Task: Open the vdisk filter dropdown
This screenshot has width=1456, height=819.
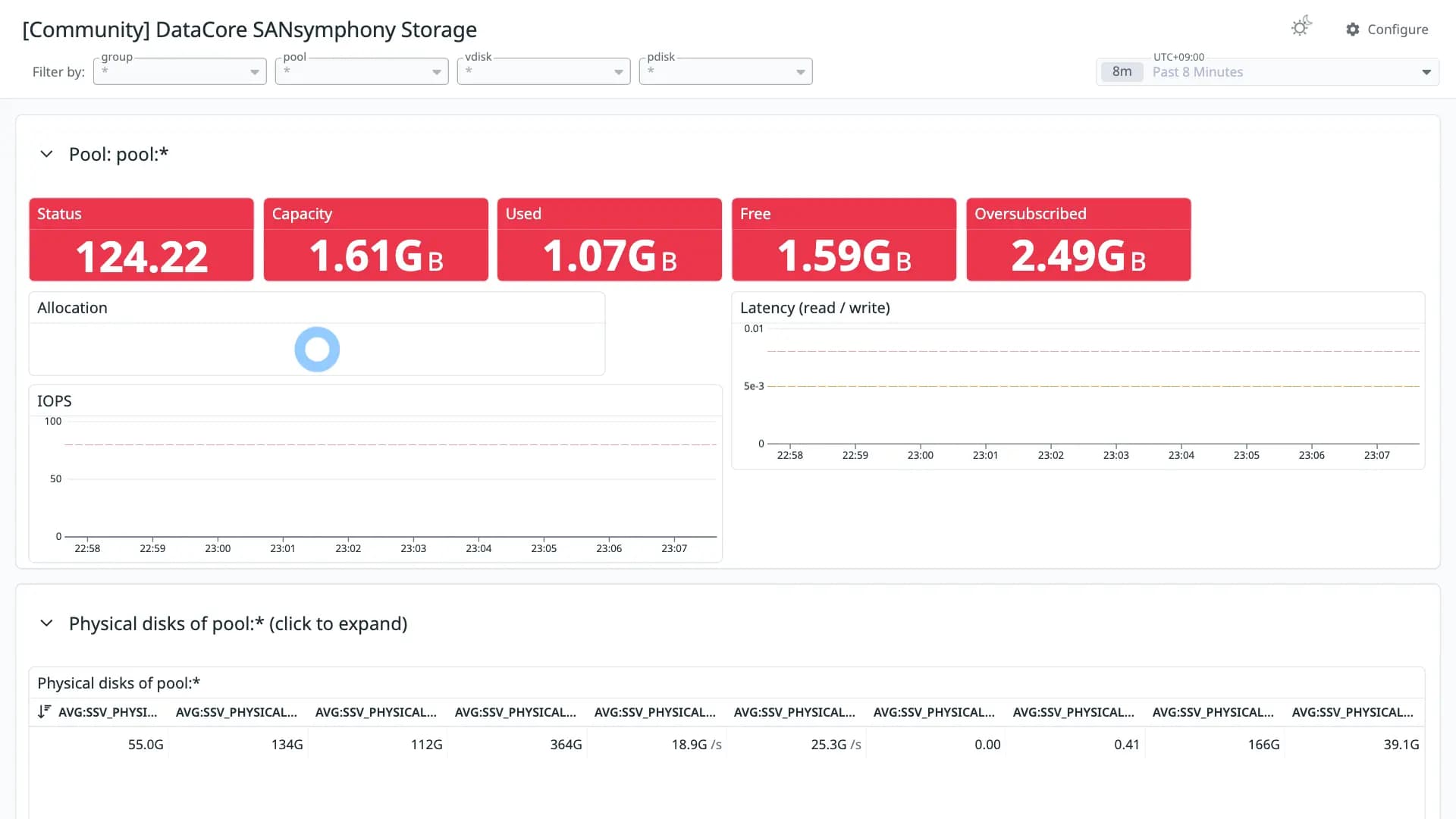Action: (544, 71)
